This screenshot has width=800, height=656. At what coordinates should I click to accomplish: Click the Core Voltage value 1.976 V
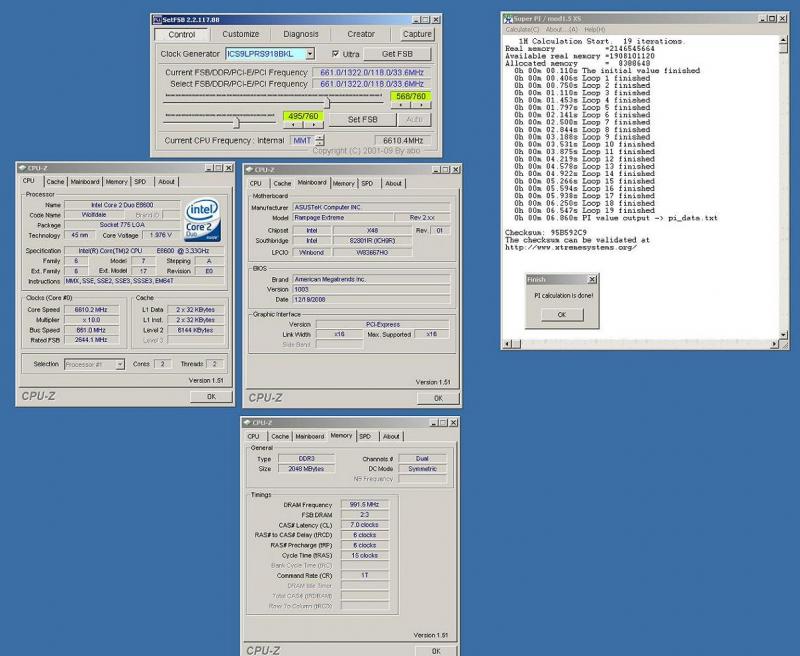(x=161, y=235)
